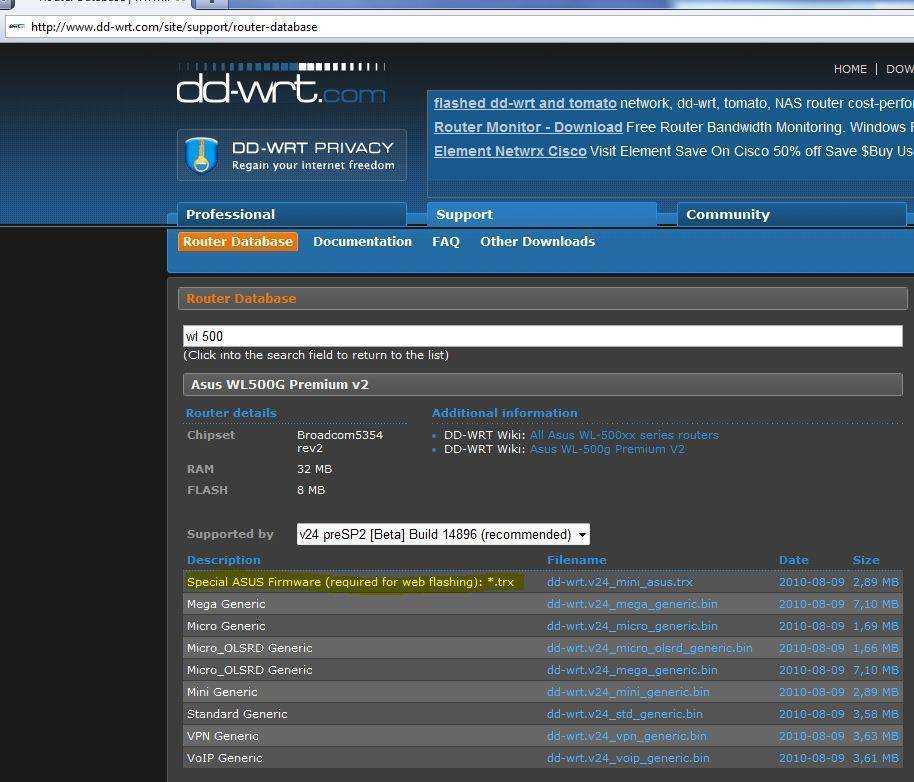Download mega_generic.bin in the Micro_OLSRD Generic row
The height and width of the screenshot is (782, 914).
pyautogui.click(x=632, y=670)
